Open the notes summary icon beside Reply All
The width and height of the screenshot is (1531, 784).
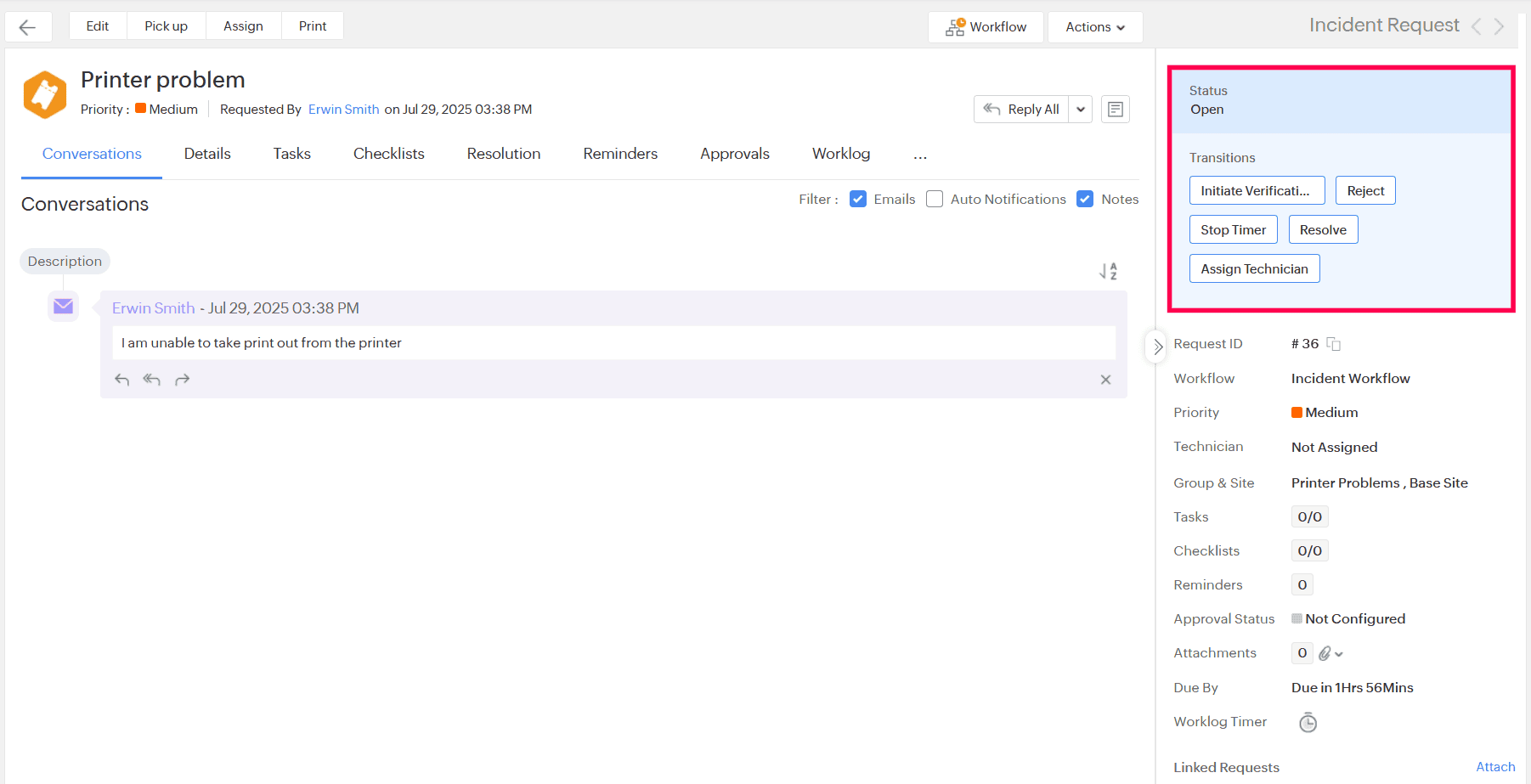pos(1115,109)
